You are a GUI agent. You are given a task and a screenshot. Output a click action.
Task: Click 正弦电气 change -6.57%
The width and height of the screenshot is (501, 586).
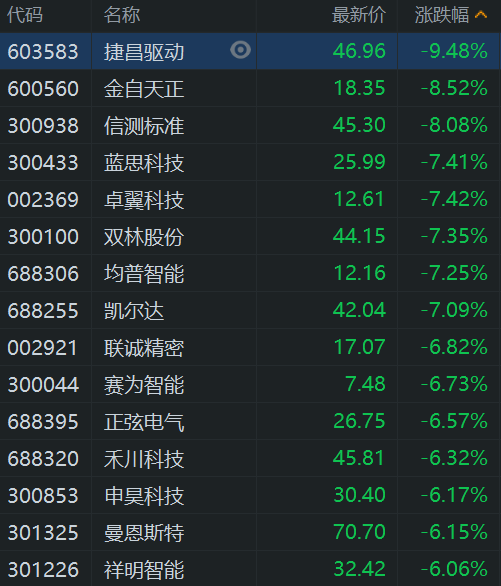pyautogui.click(x=454, y=421)
